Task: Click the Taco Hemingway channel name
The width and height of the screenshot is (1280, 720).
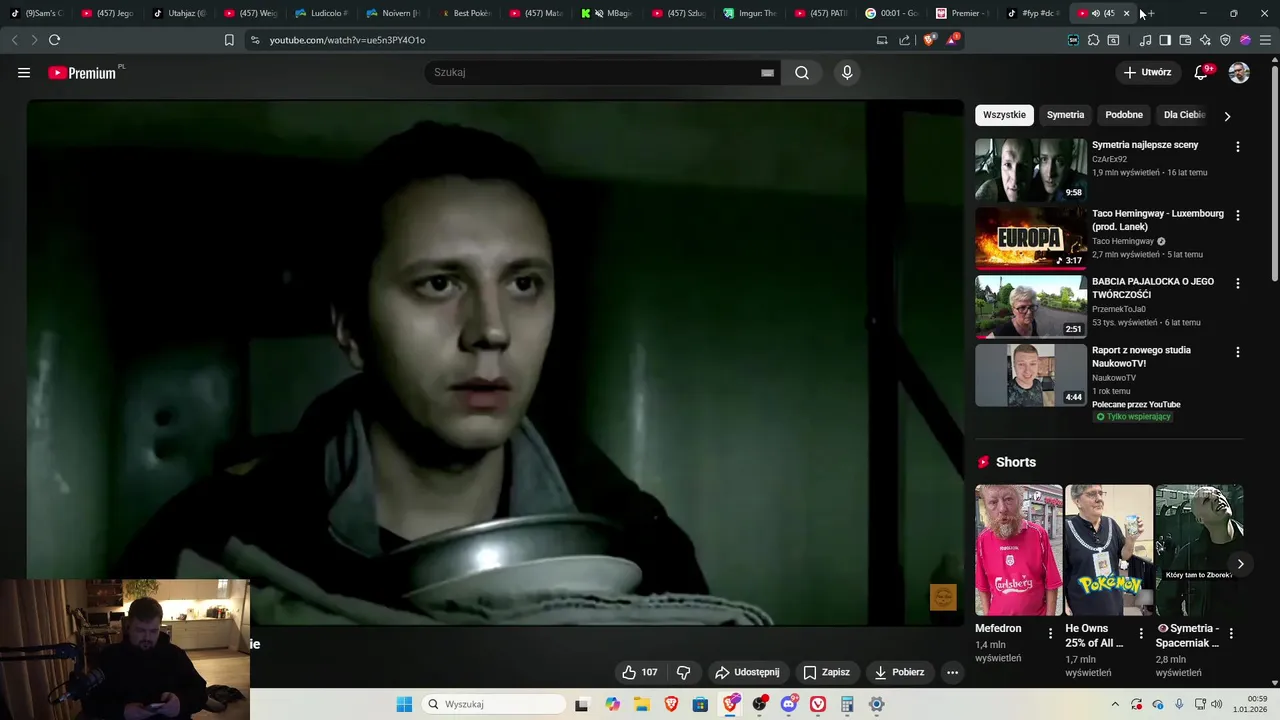Action: 1123,241
